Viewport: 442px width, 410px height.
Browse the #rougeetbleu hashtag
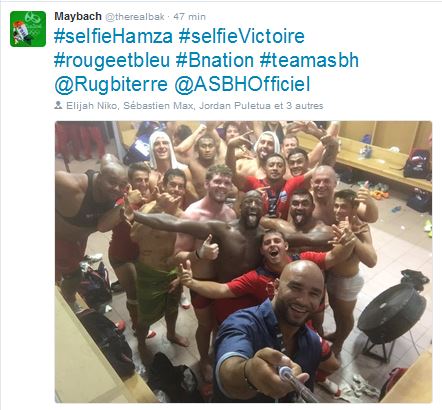pyautogui.click(x=112, y=60)
